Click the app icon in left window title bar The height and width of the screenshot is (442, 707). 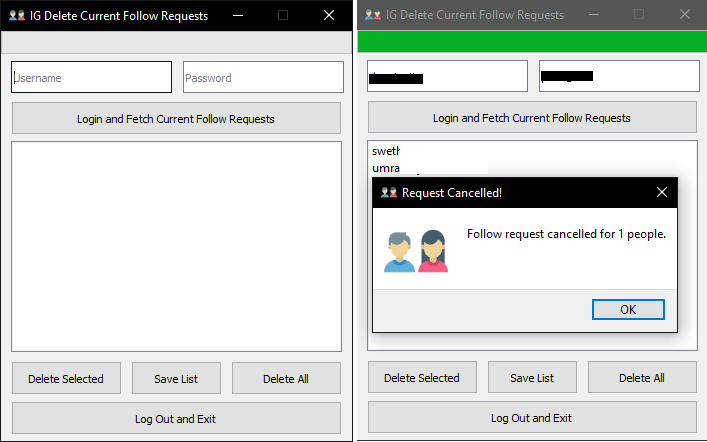click(17, 15)
